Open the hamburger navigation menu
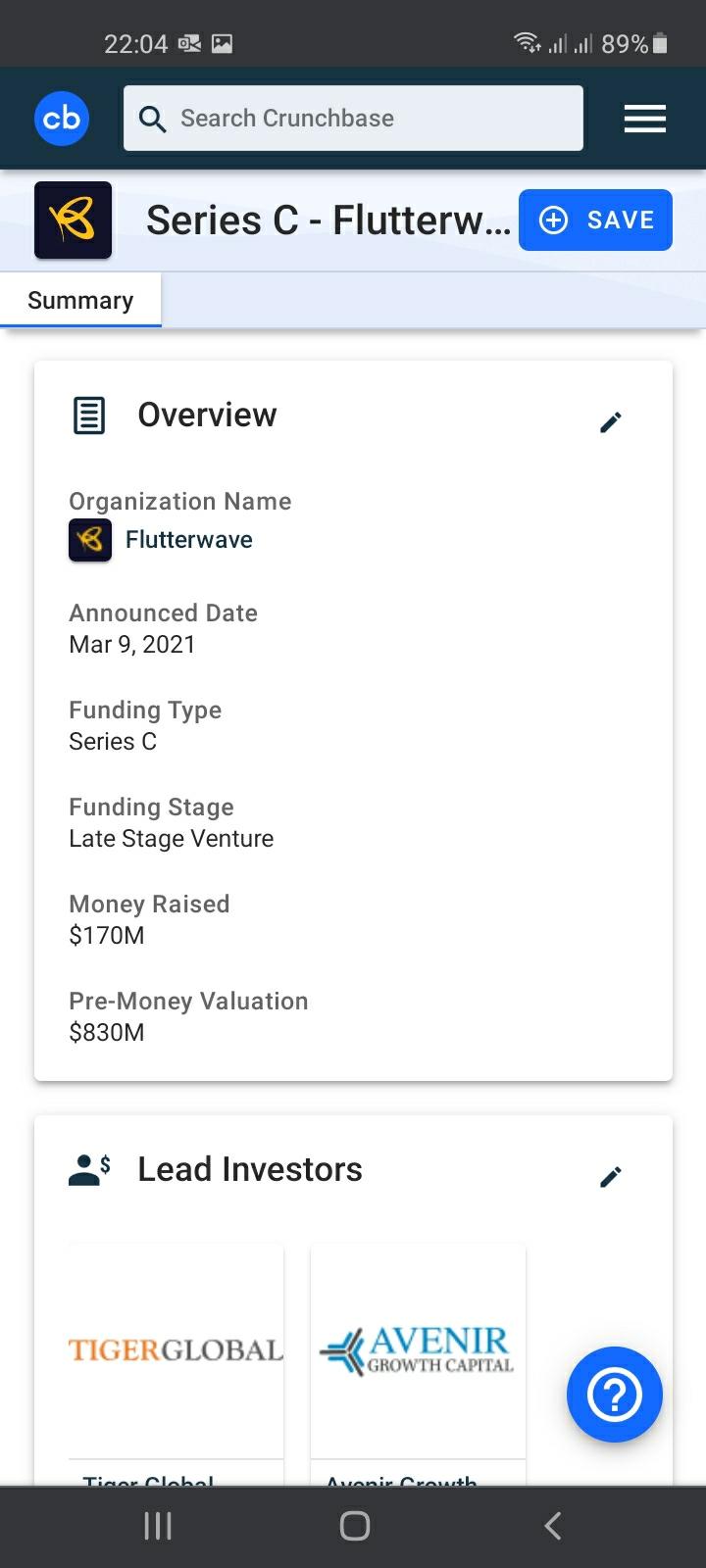This screenshot has width=706, height=1568. click(644, 119)
